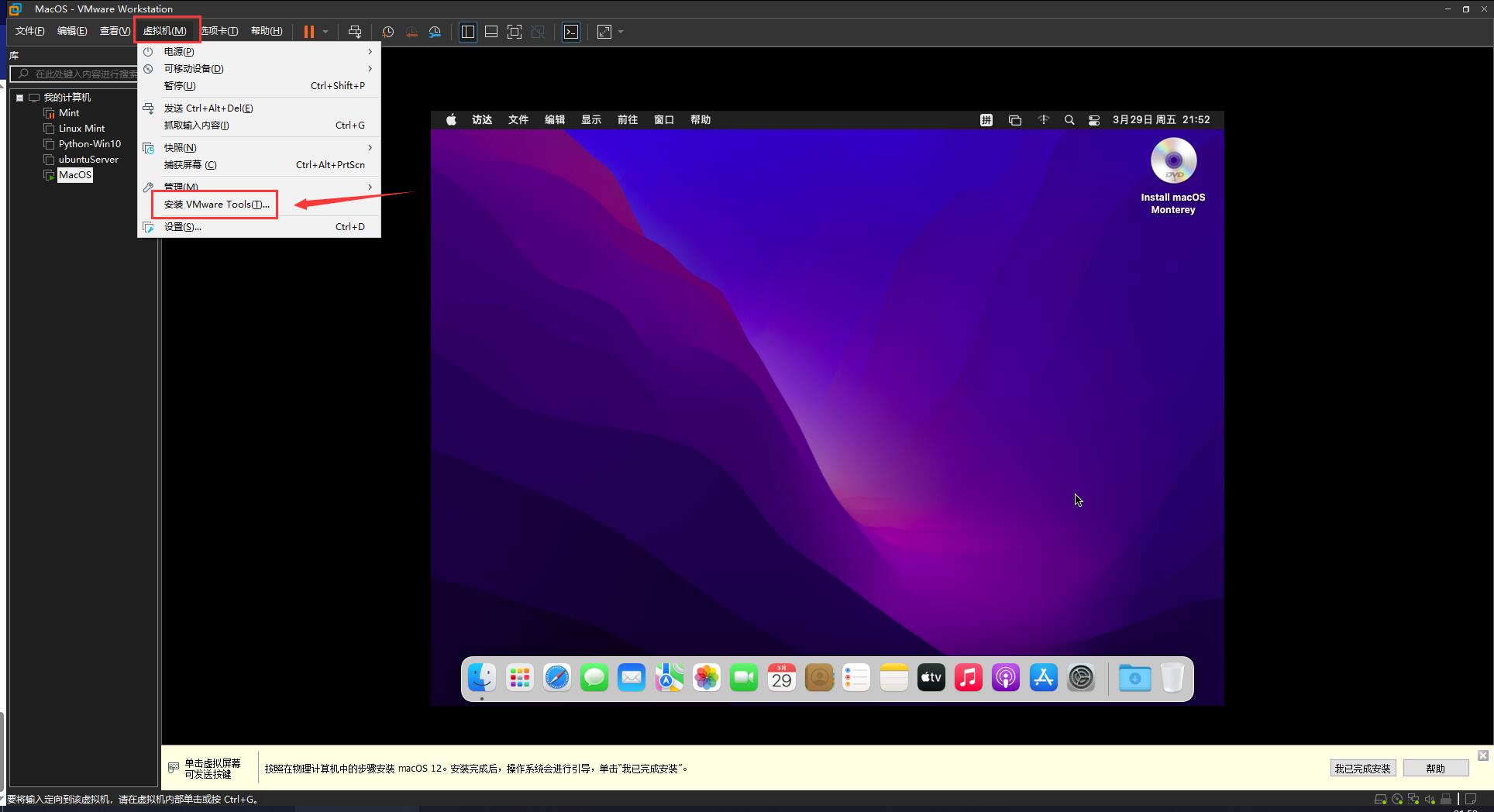Open the snapshot manager wrench-clock icon

435,32
